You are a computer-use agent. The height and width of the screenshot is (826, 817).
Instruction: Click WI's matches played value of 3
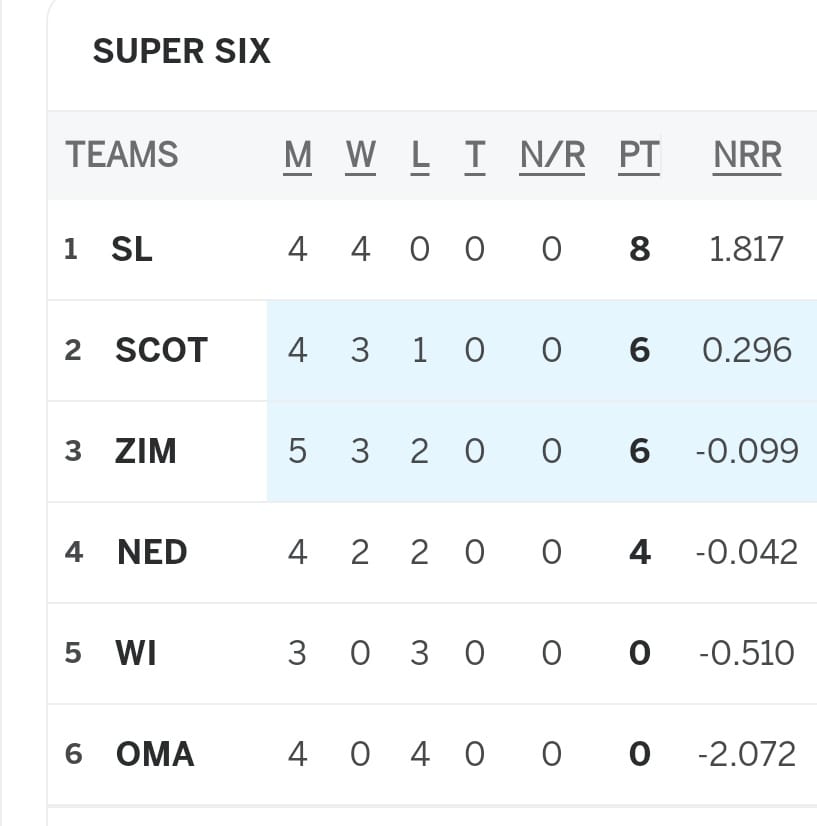pos(296,652)
